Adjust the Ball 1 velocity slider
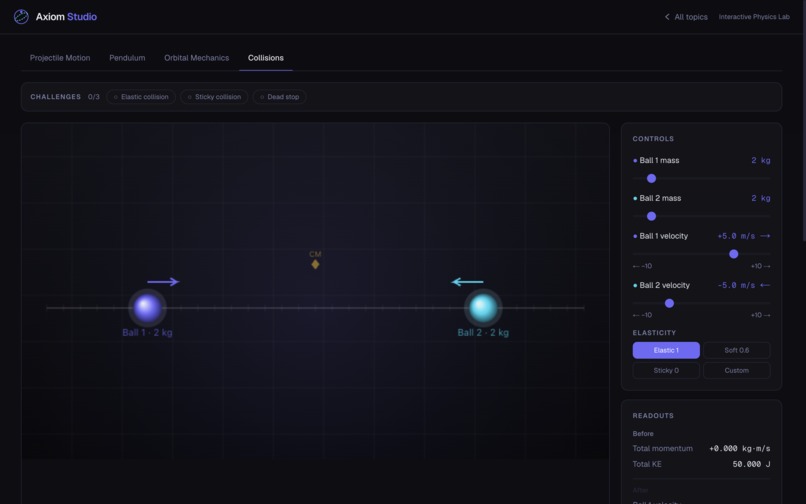The image size is (806, 504). pos(701,254)
